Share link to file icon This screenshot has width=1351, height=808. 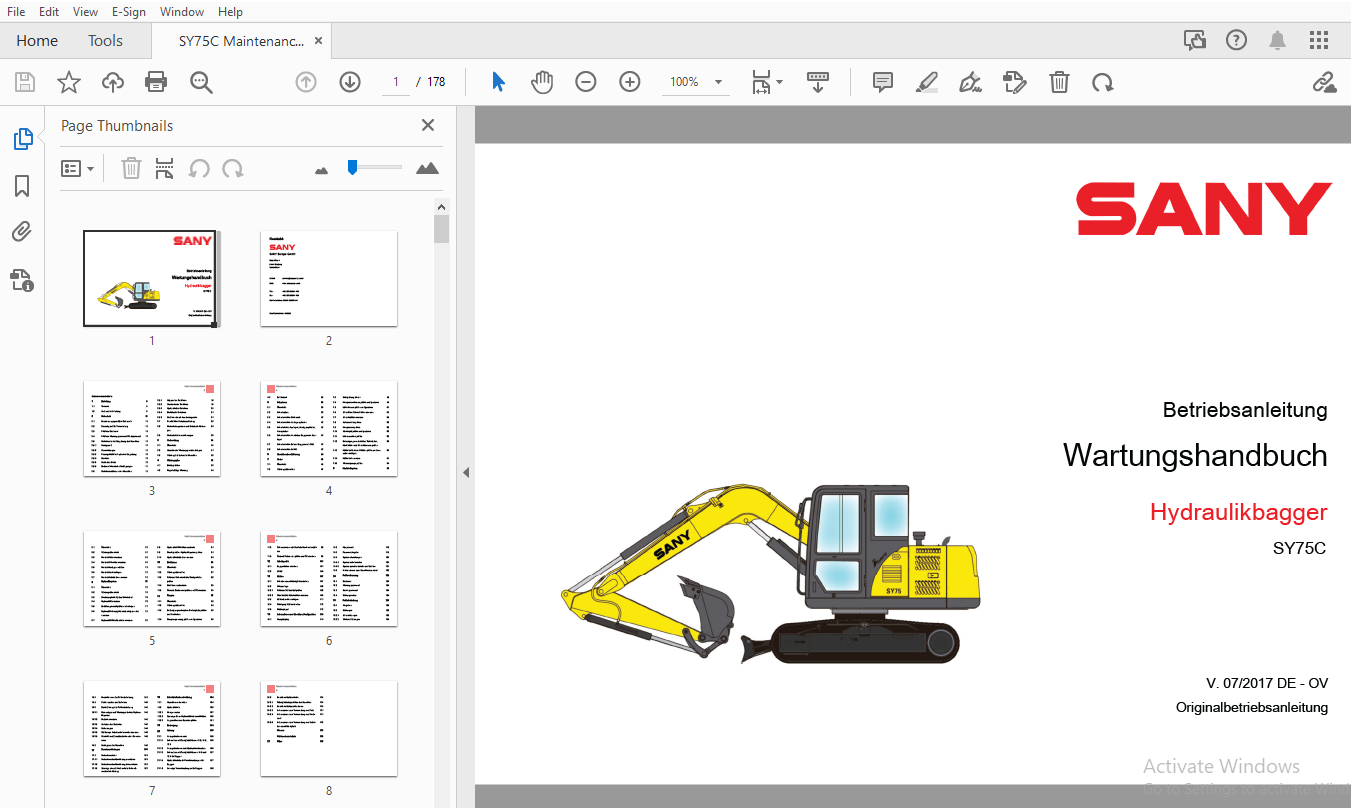[x=1325, y=82]
